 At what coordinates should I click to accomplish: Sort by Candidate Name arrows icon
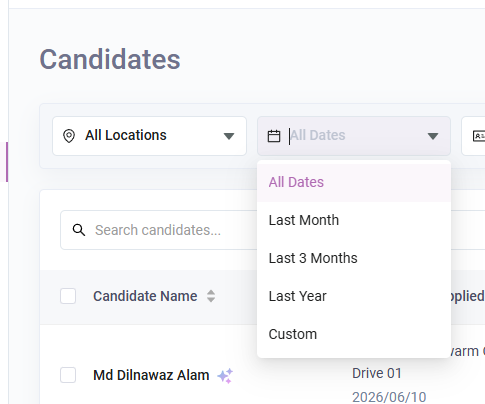tap(211, 296)
